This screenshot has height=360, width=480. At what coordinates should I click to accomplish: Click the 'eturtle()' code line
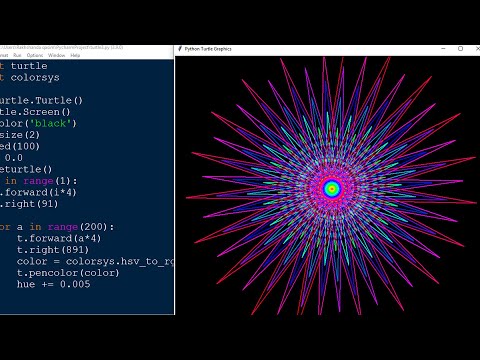tap(26, 169)
